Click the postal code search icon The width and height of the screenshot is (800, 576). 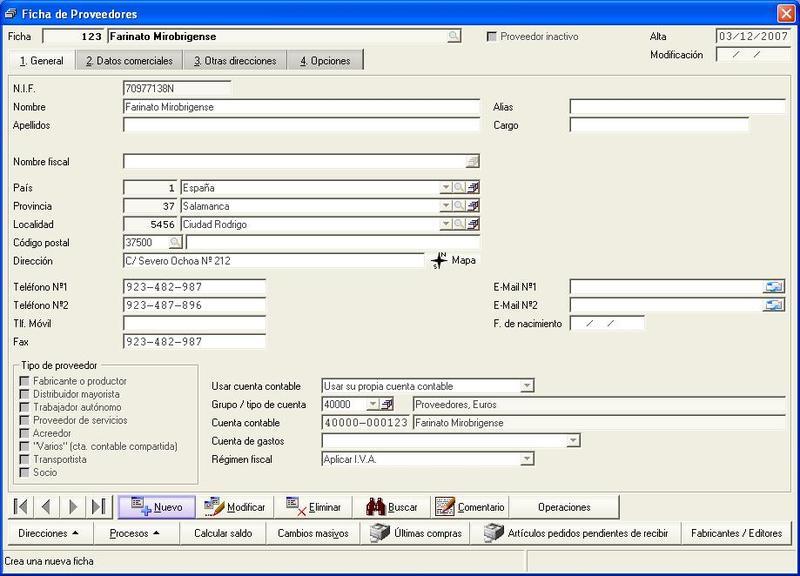coord(175,242)
